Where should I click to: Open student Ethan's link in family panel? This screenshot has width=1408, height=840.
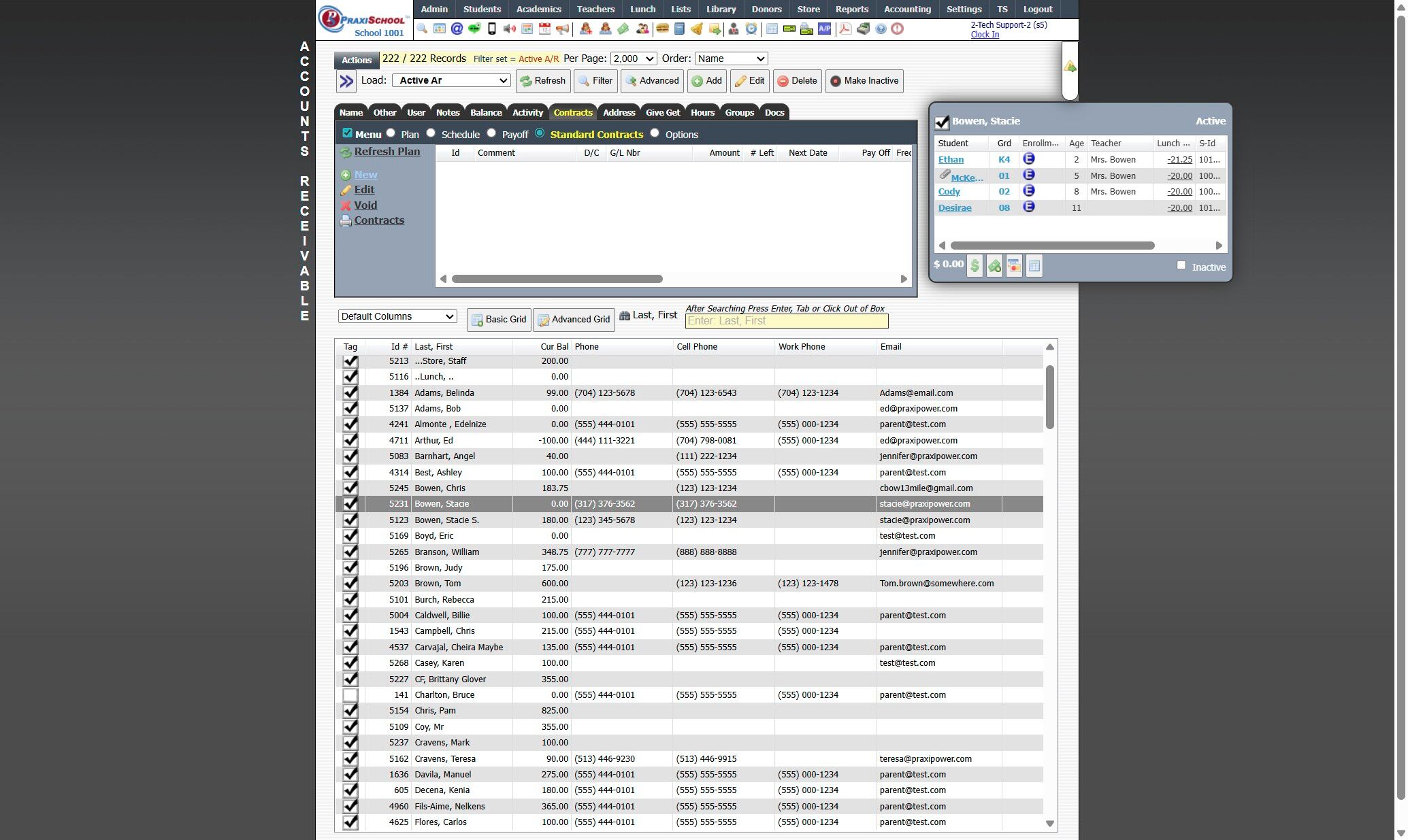pyautogui.click(x=951, y=160)
